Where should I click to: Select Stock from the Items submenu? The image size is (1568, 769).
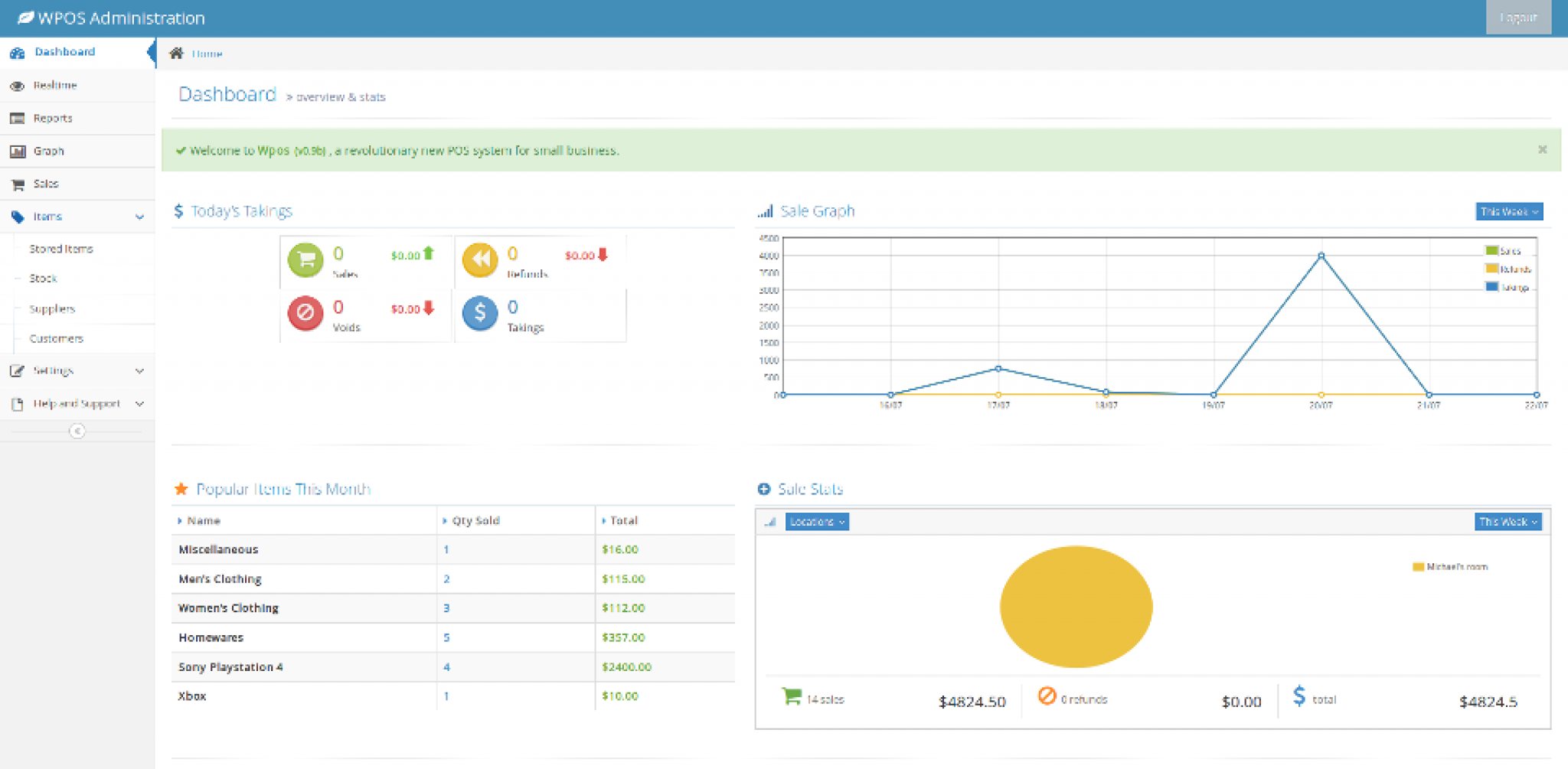(x=43, y=279)
